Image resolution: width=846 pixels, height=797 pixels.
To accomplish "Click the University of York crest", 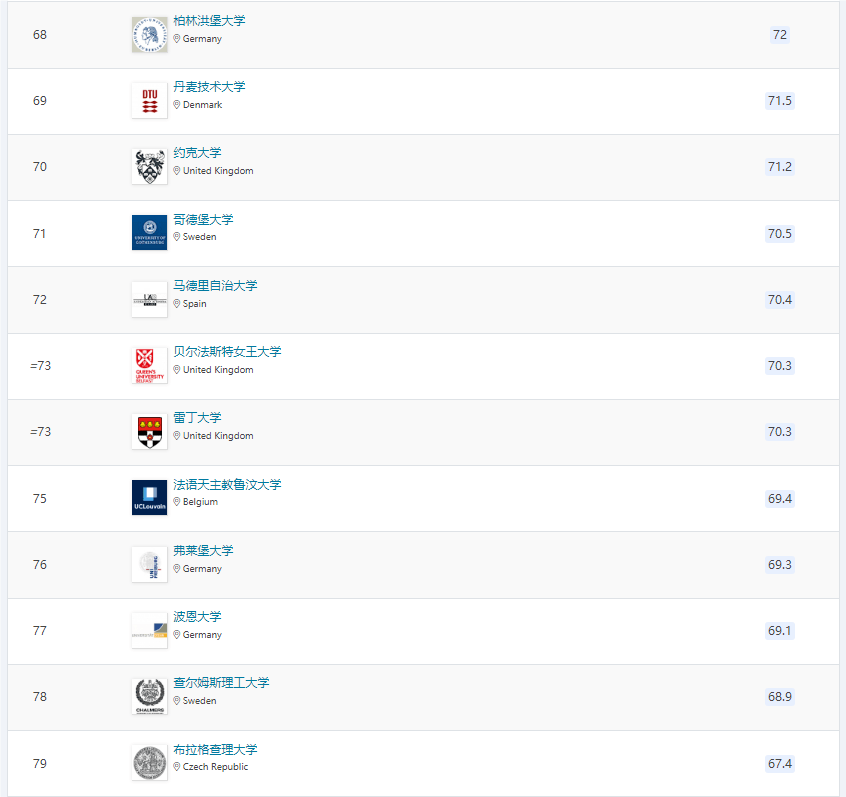I will click(x=149, y=167).
